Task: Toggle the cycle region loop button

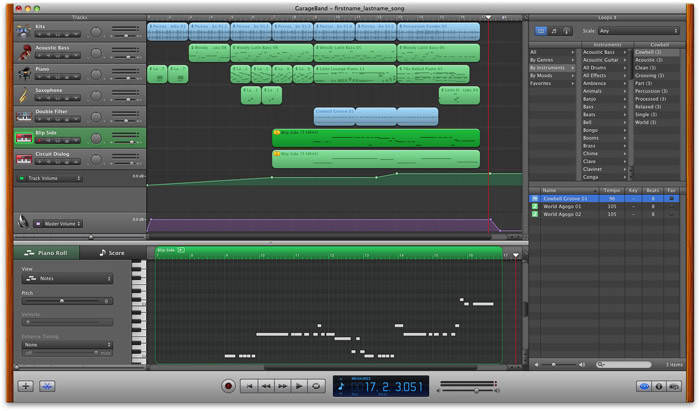Action: coord(316,386)
